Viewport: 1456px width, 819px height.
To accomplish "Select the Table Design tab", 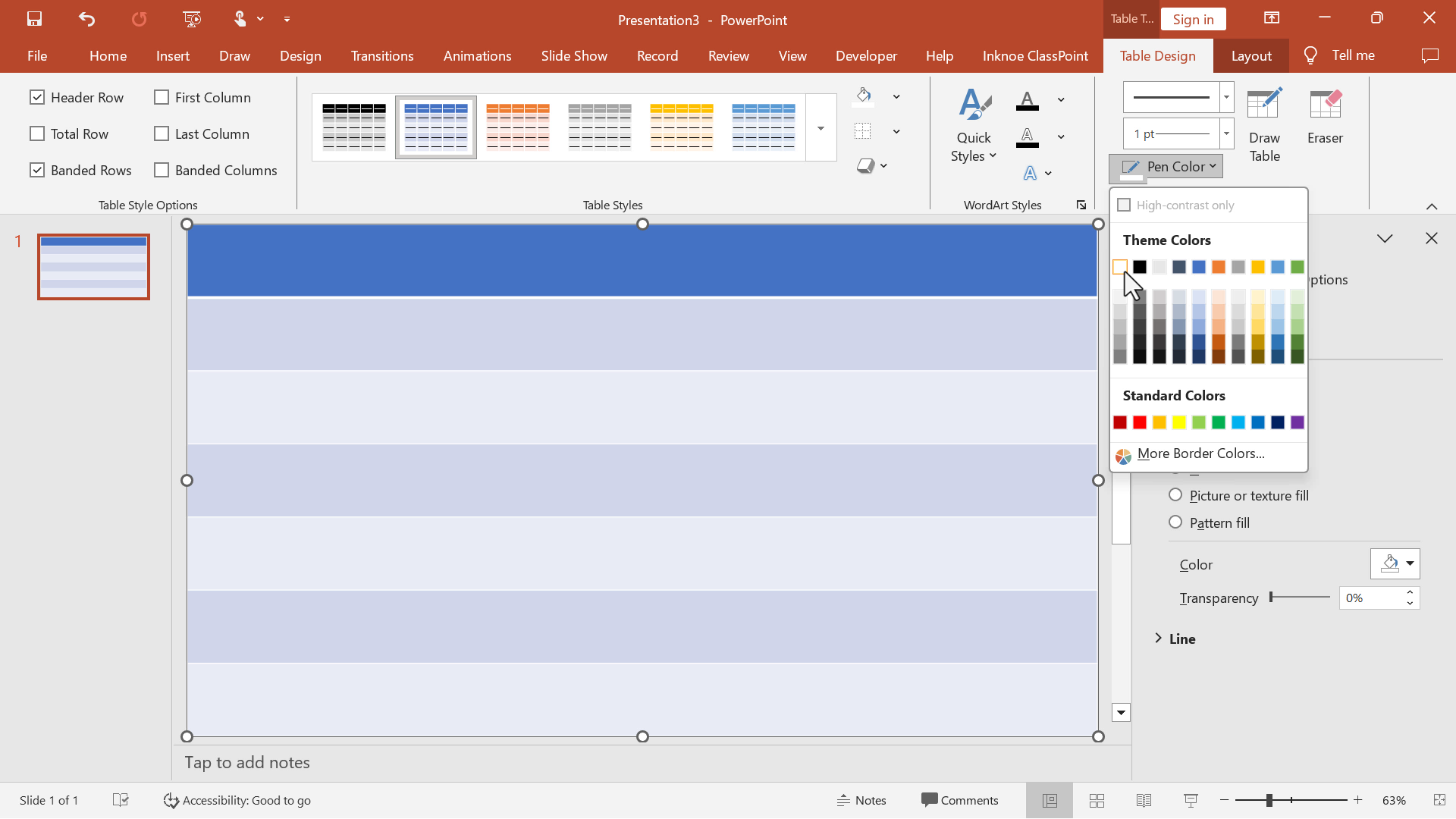I will [x=1158, y=55].
